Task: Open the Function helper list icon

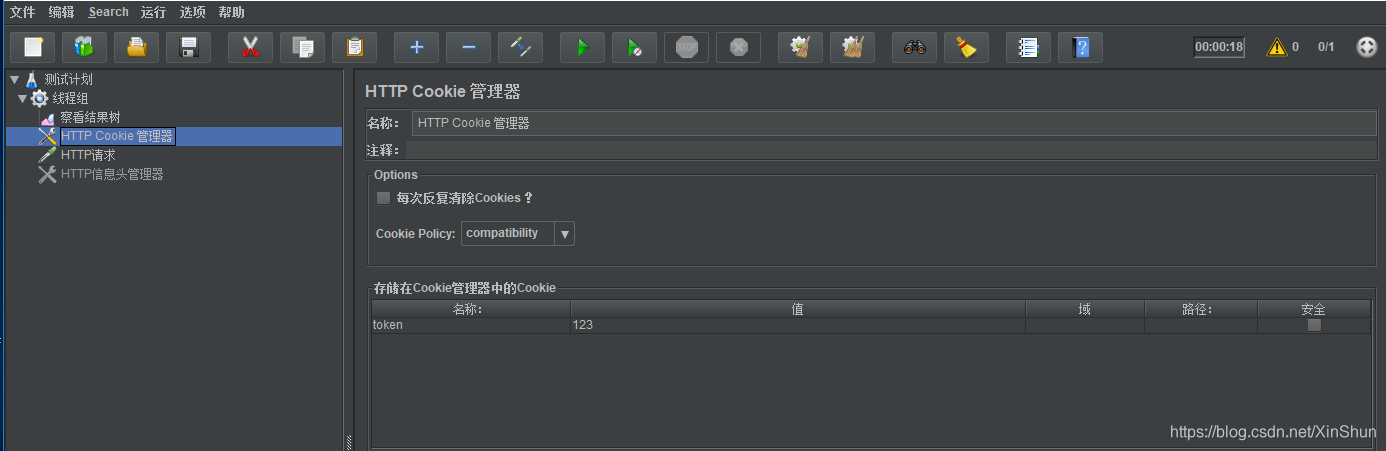Action: [1029, 47]
